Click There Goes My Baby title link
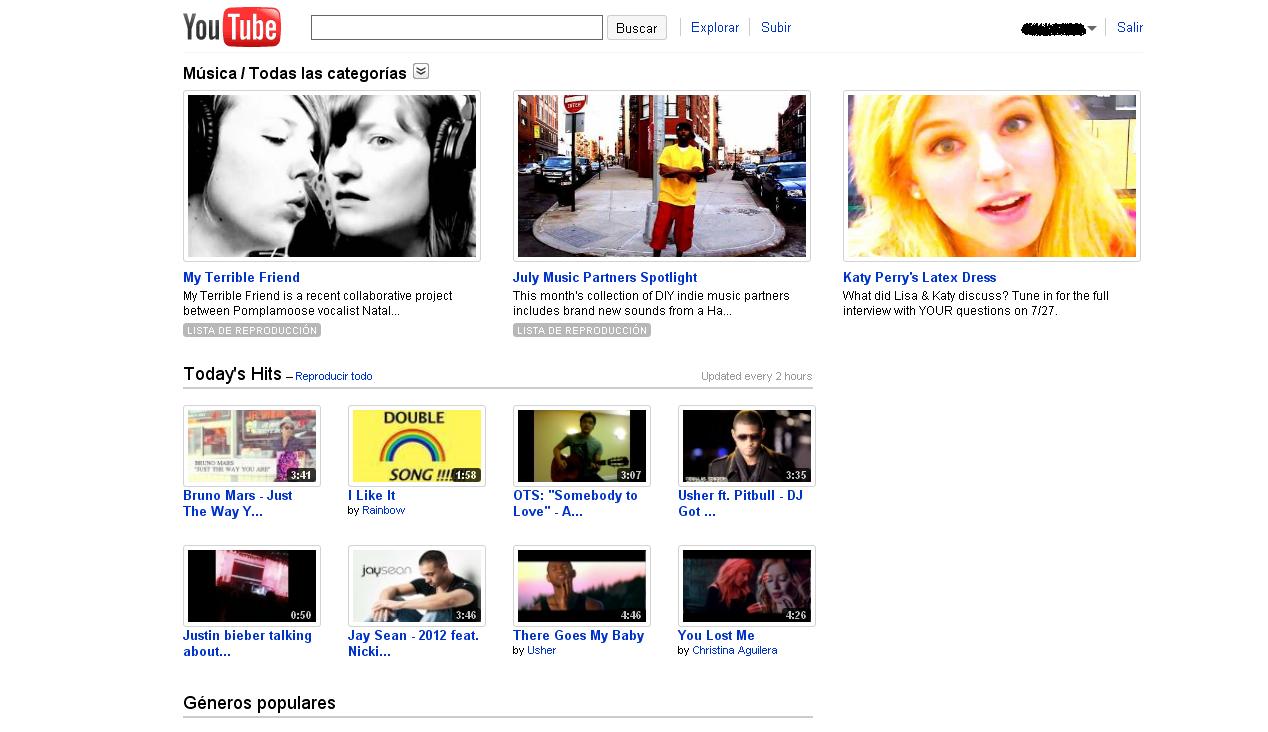 [x=578, y=636]
